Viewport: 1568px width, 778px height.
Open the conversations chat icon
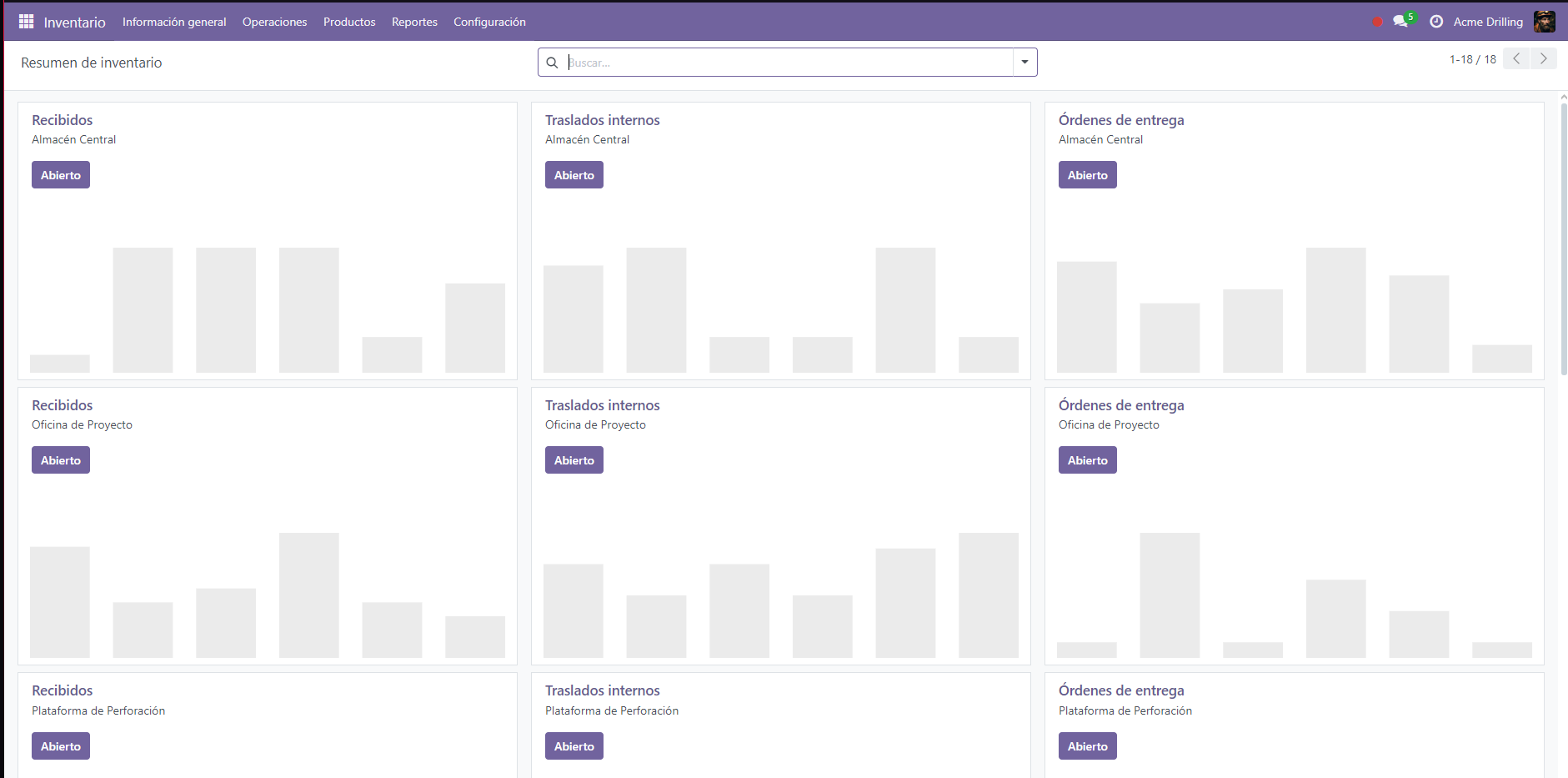pos(1400,22)
